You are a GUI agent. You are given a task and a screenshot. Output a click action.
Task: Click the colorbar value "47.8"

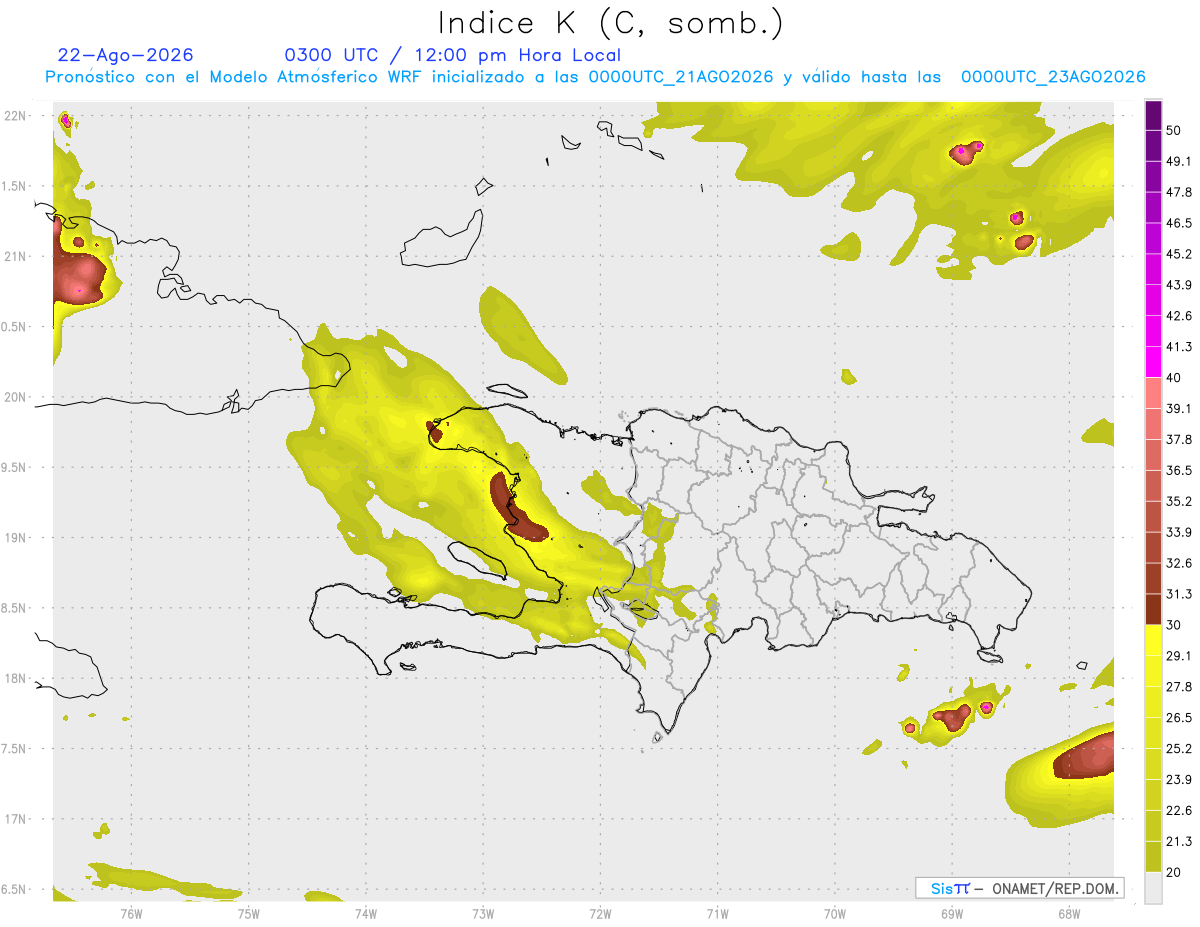coord(1179,192)
